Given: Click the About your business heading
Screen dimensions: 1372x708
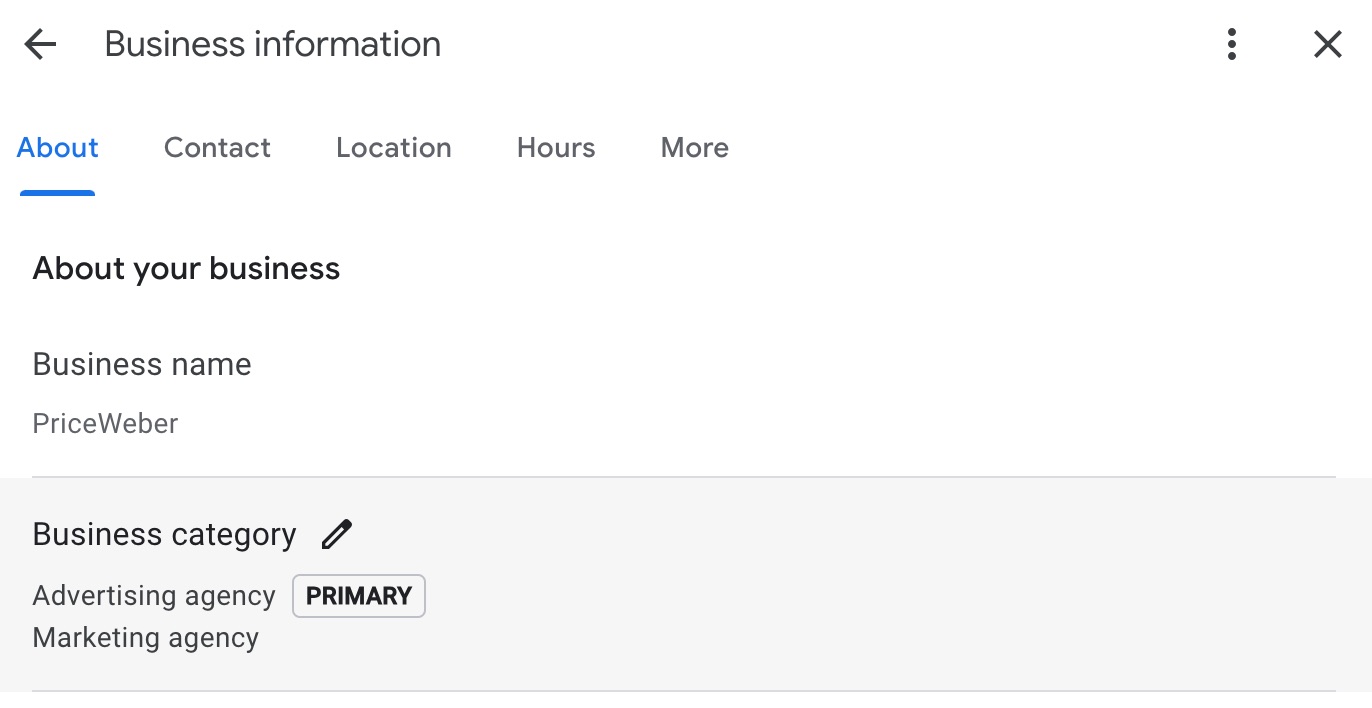Looking at the screenshot, I should pyautogui.click(x=186, y=269).
